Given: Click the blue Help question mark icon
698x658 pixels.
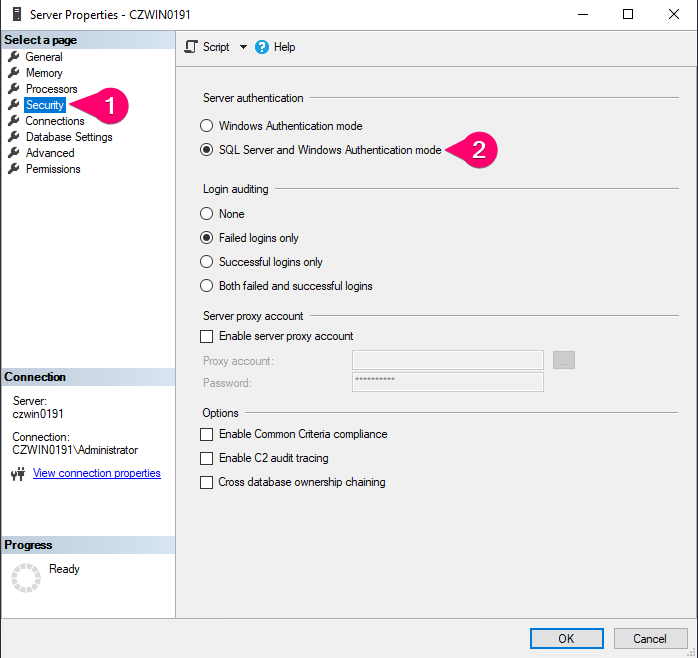Looking at the screenshot, I should coord(262,47).
